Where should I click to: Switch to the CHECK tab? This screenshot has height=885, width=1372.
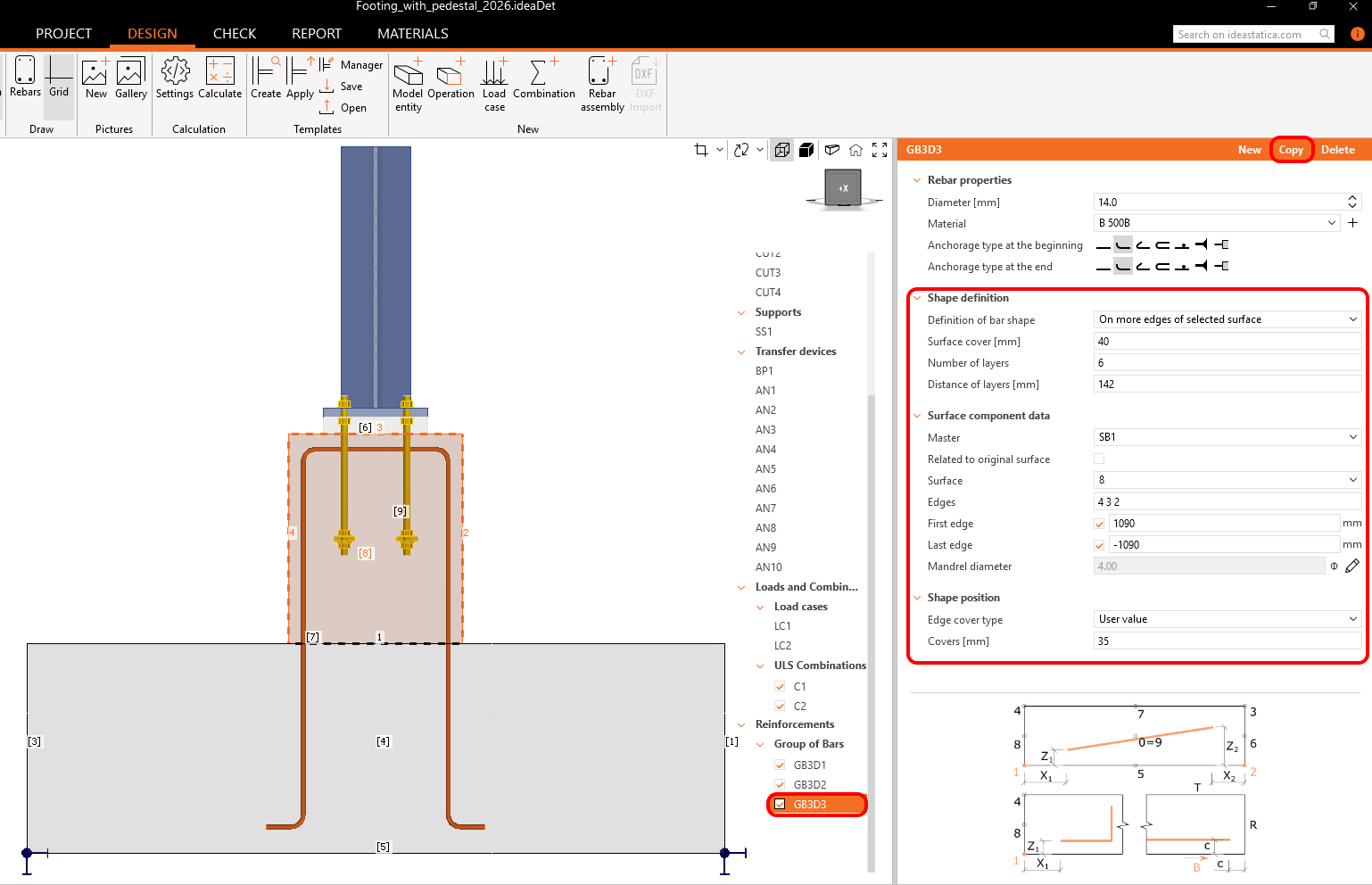235,34
